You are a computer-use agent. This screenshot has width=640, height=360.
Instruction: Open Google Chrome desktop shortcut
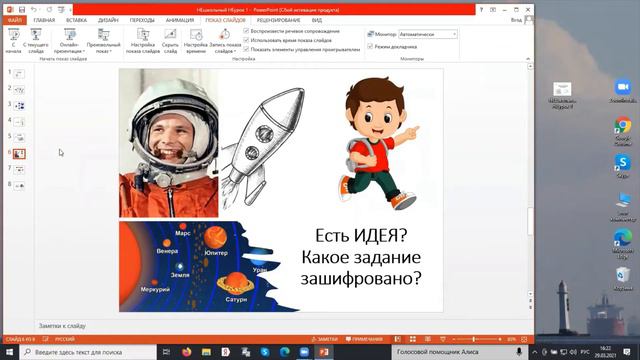tap(623, 131)
